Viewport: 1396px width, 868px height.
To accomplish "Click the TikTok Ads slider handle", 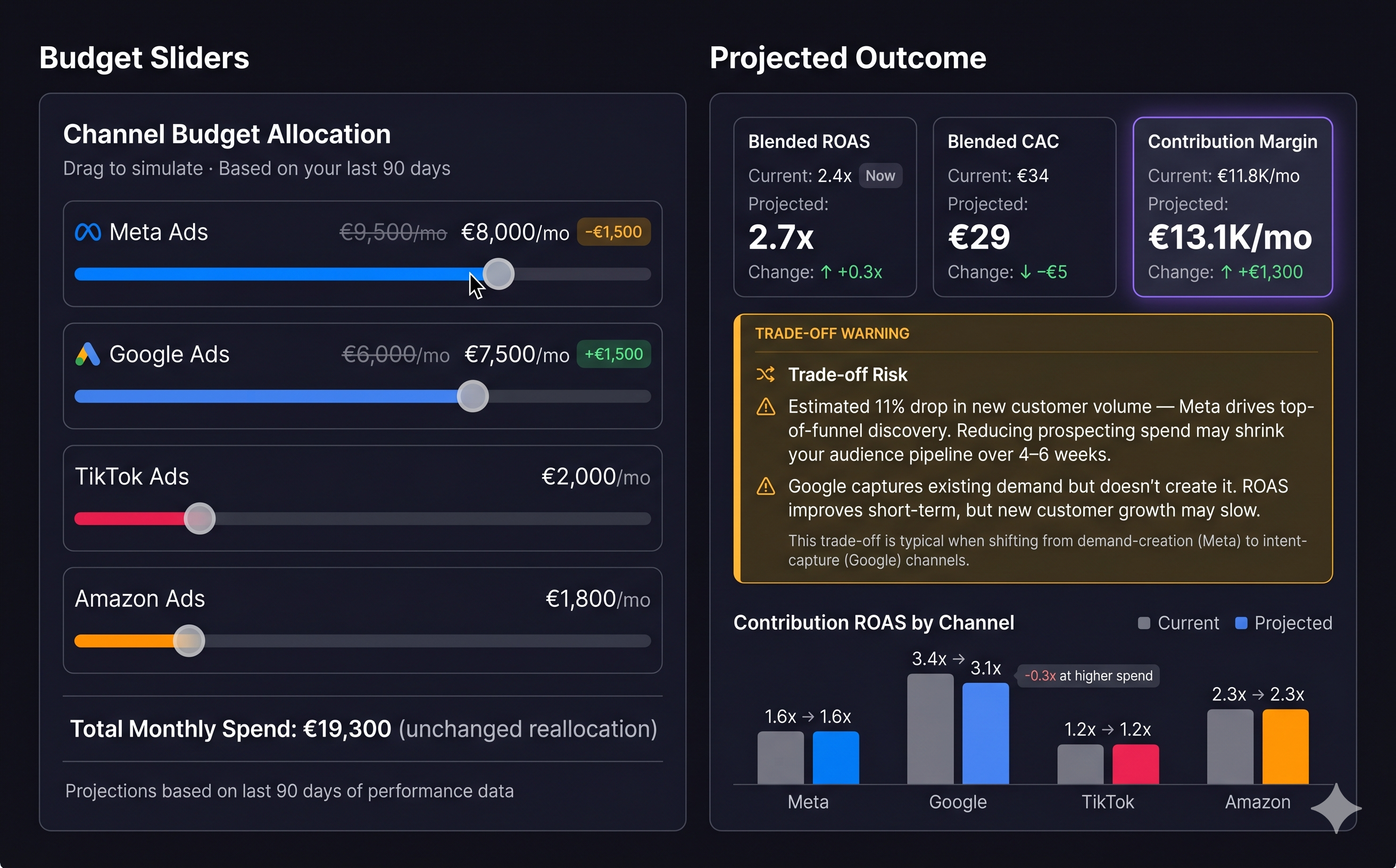I will [x=200, y=519].
